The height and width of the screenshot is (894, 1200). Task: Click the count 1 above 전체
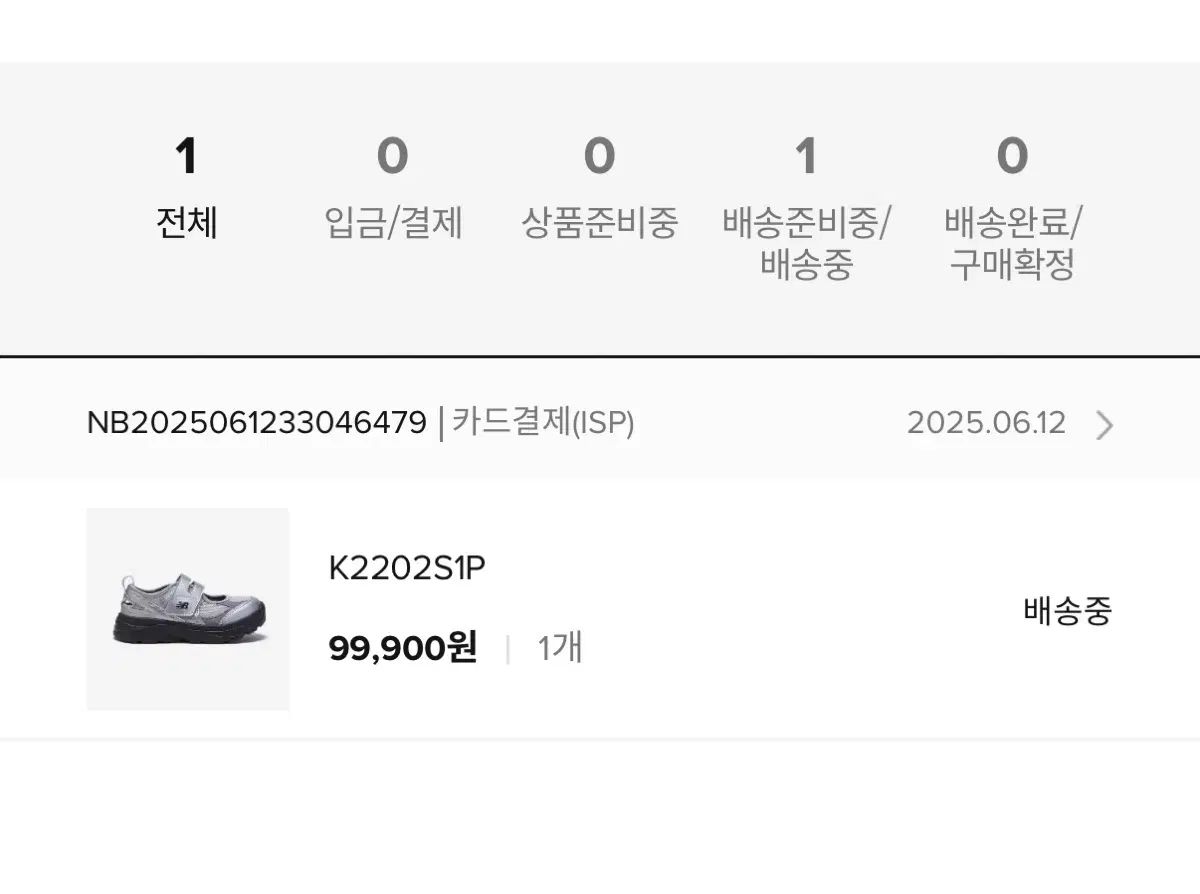[x=187, y=157]
